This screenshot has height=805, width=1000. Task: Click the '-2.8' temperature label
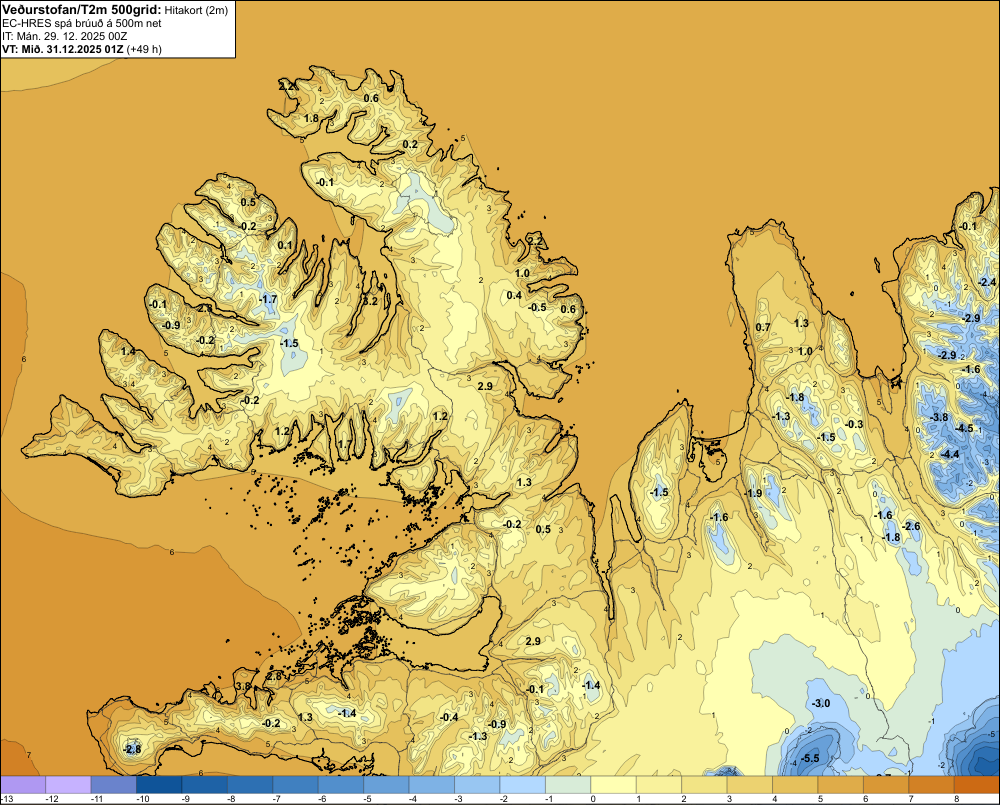pyautogui.click(x=132, y=750)
